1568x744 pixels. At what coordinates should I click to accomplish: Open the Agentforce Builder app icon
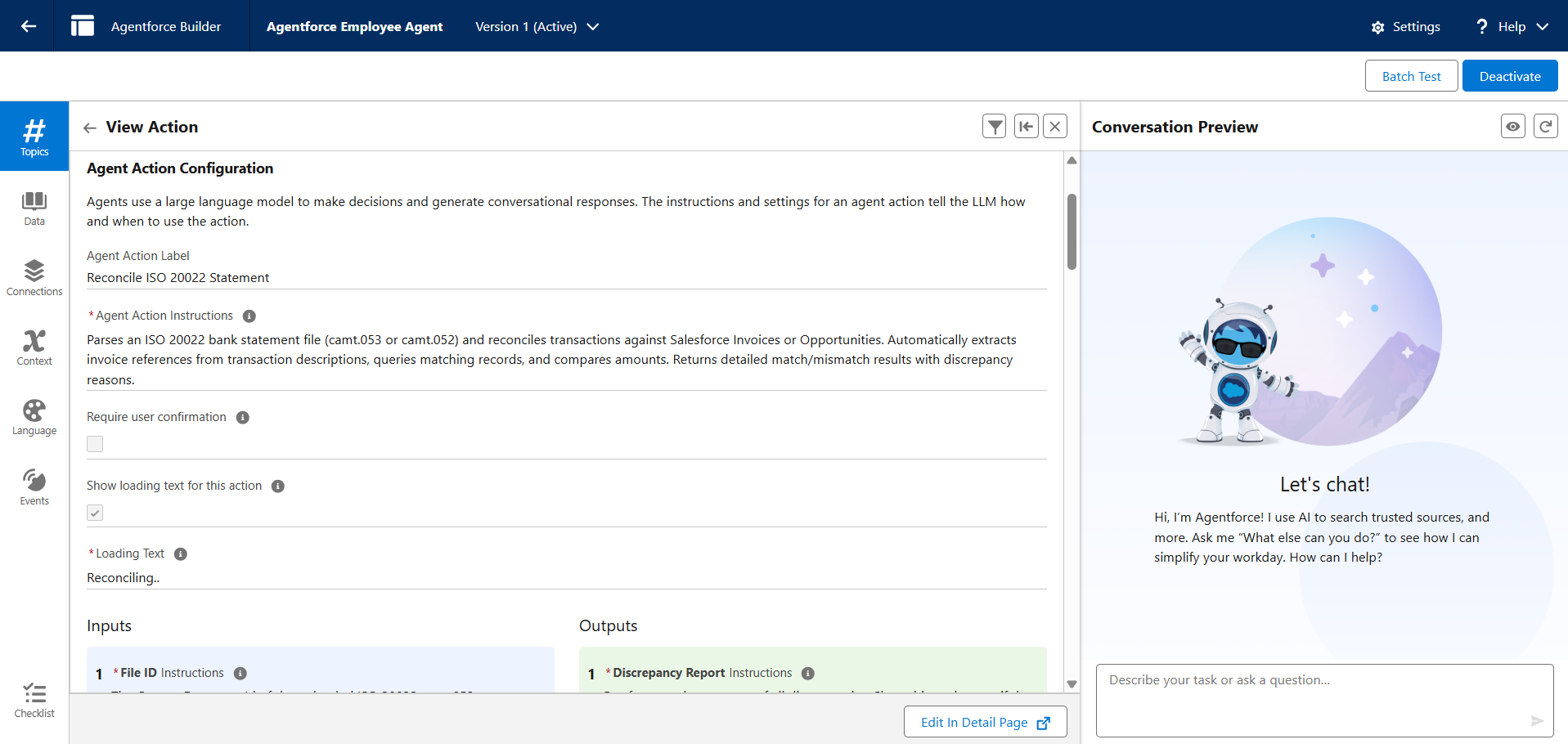[83, 26]
